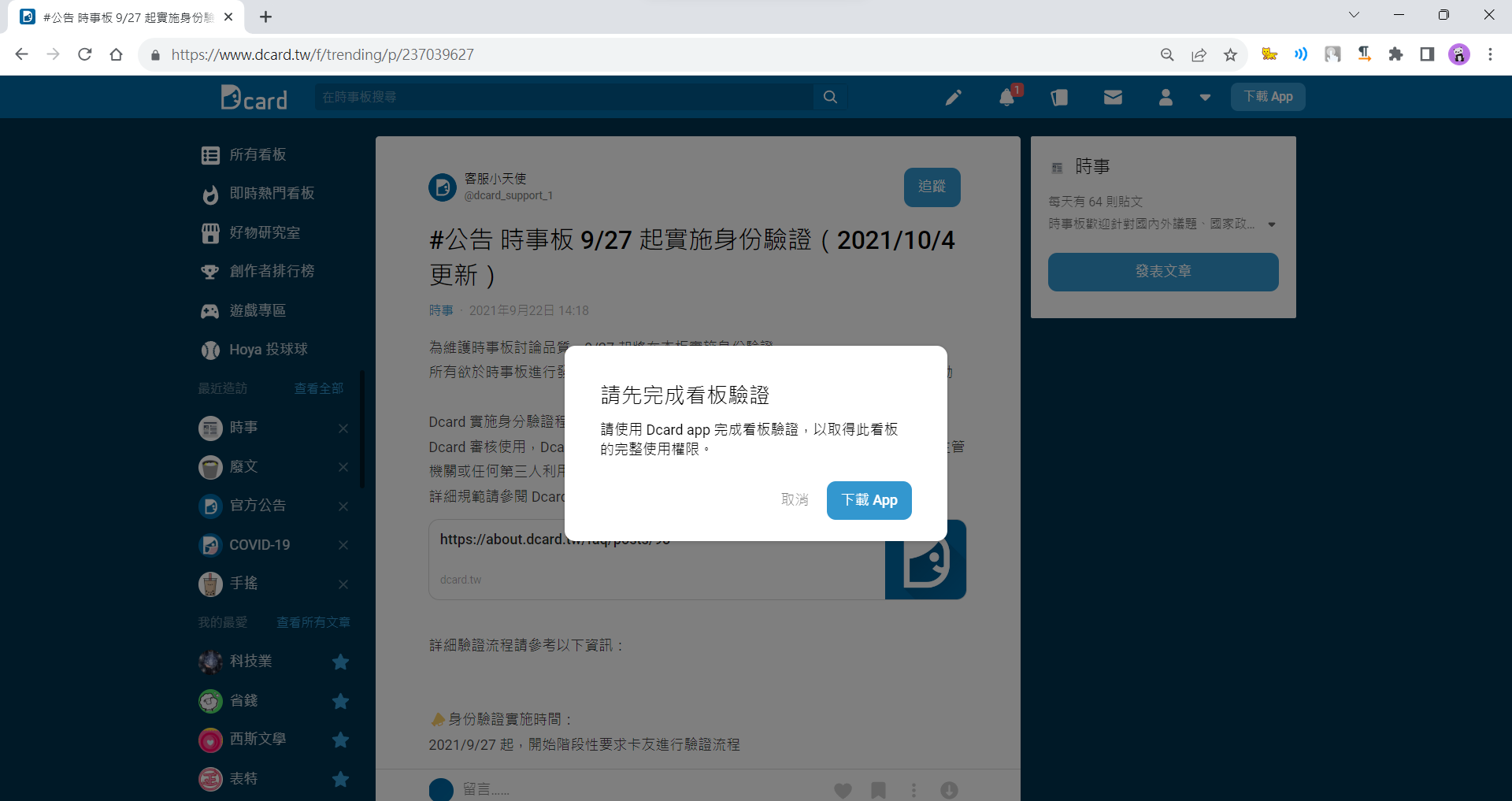Open the 科技業 favorite board
Viewport: 1512px width, 801px height.
click(x=235, y=662)
